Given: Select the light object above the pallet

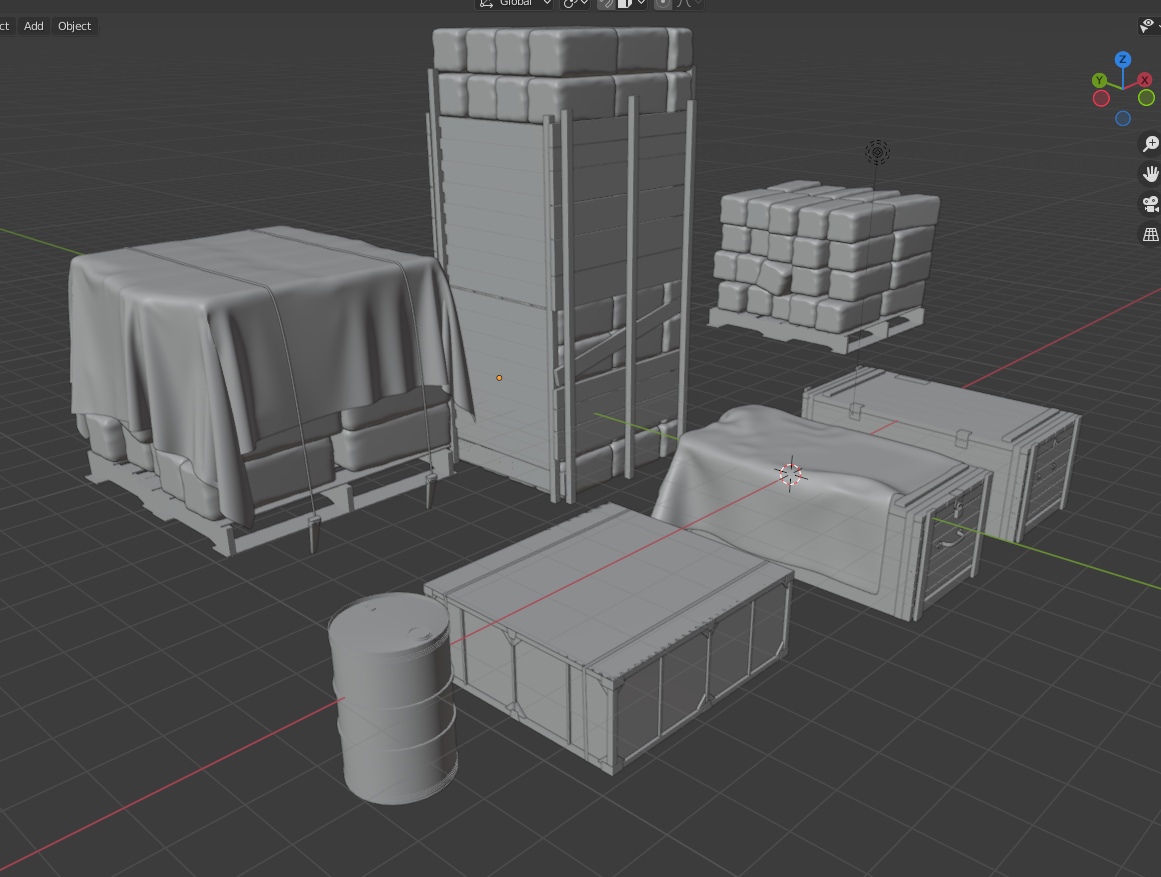Looking at the screenshot, I should pos(877,152).
